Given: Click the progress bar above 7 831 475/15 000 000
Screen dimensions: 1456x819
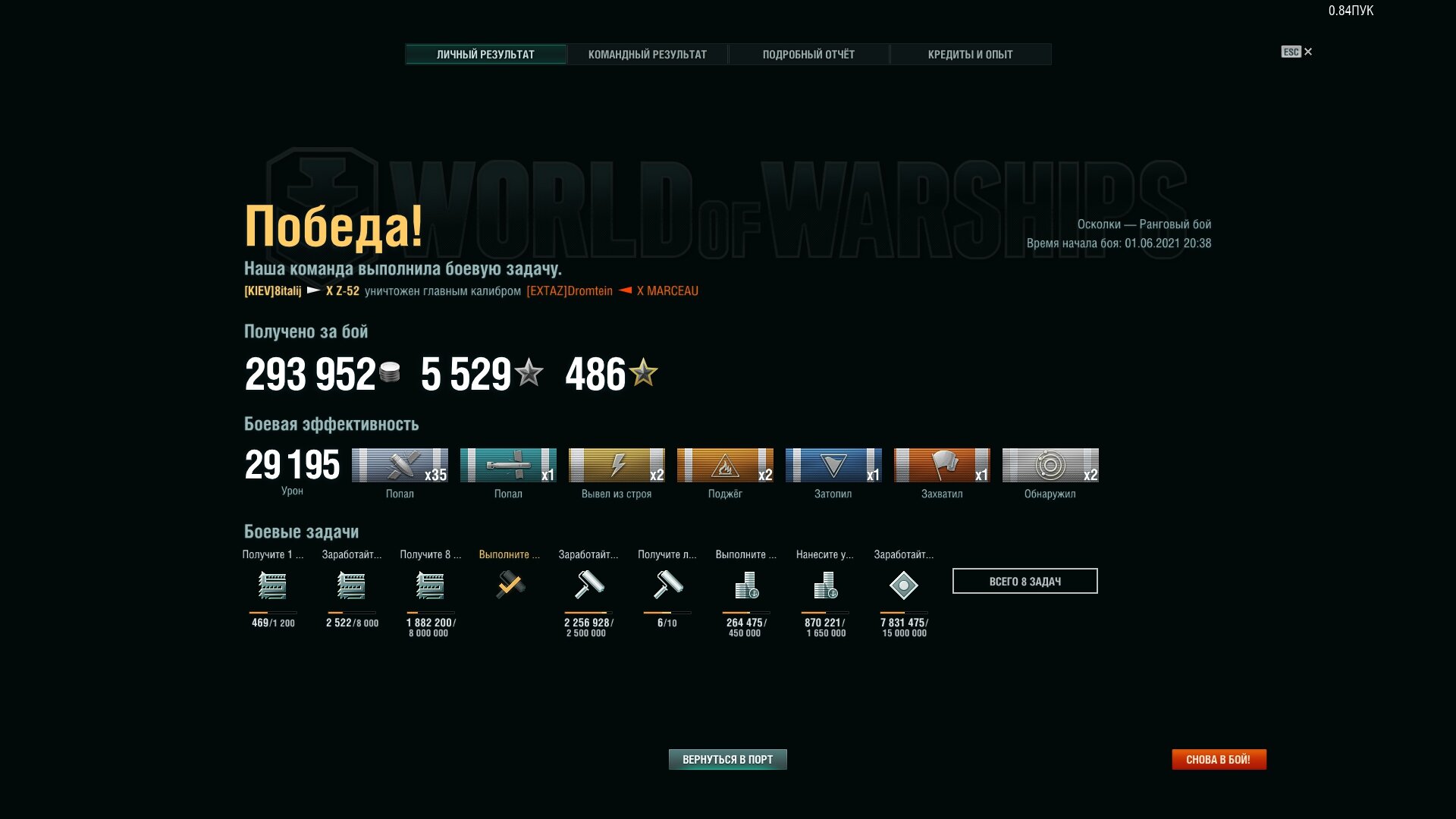Looking at the screenshot, I should (x=904, y=613).
